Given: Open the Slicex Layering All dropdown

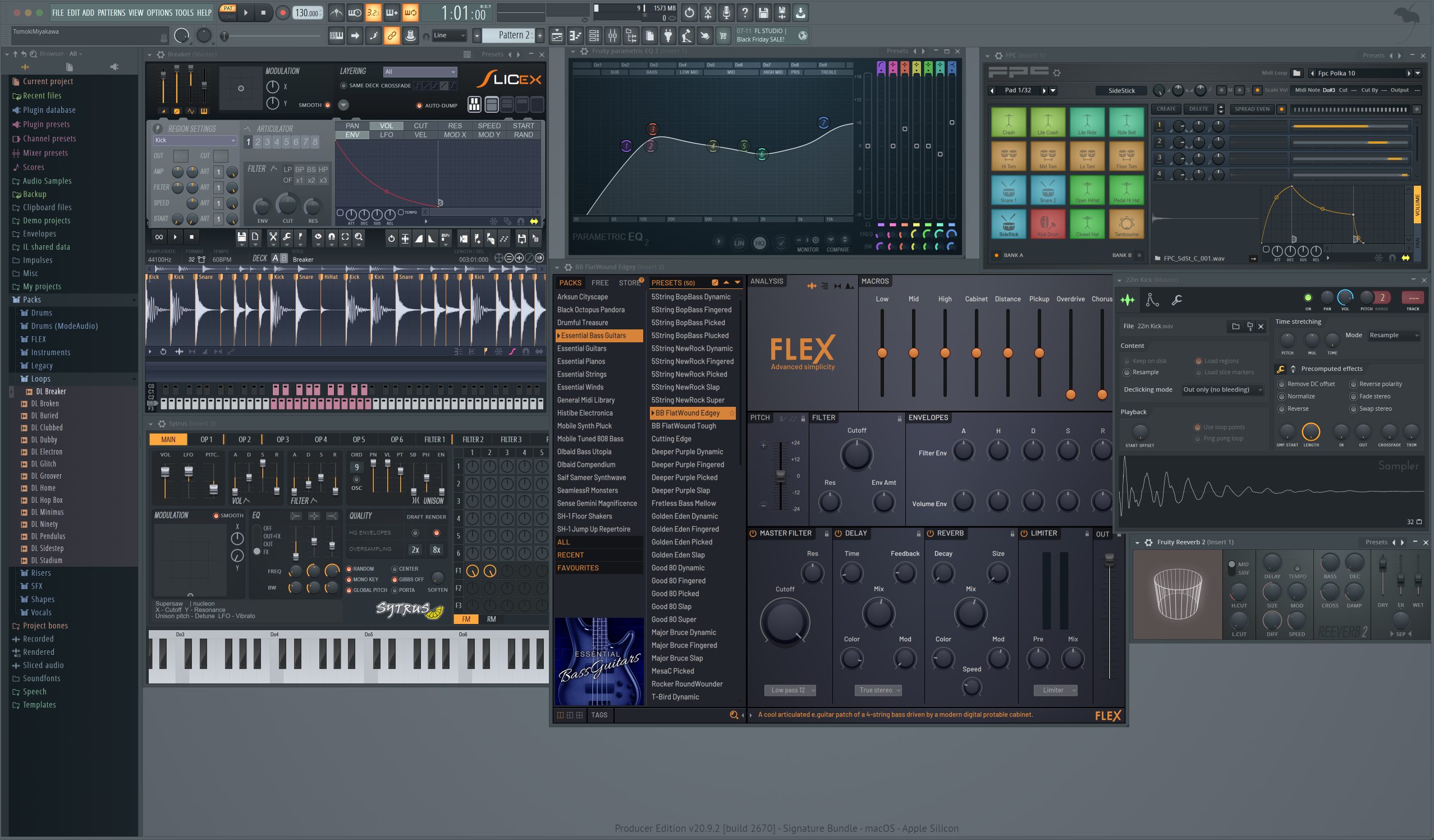Looking at the screenshot, I should [420, 72].
